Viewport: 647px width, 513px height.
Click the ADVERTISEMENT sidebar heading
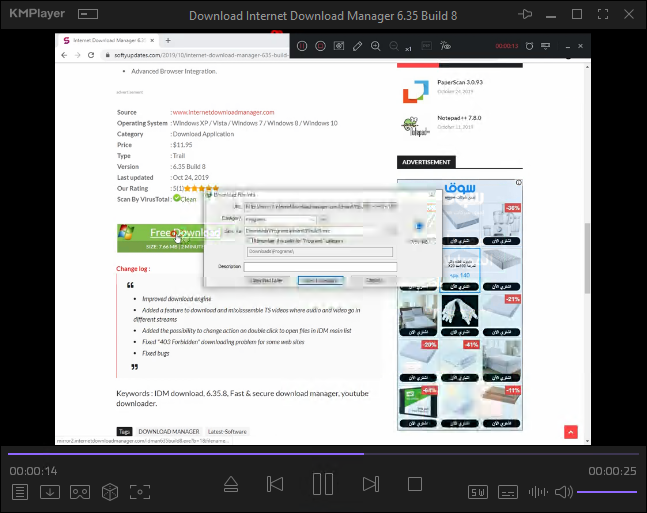[x=426, y=162]
